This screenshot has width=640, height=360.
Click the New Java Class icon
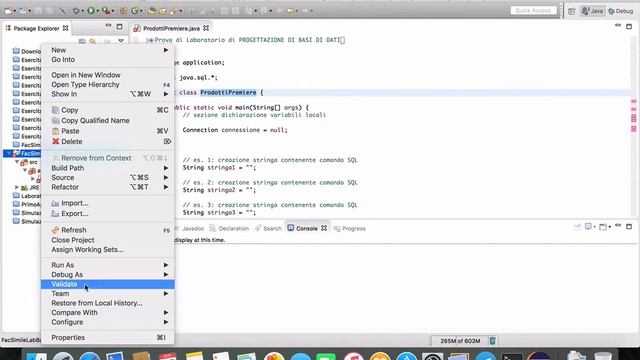tap(134, 11)
